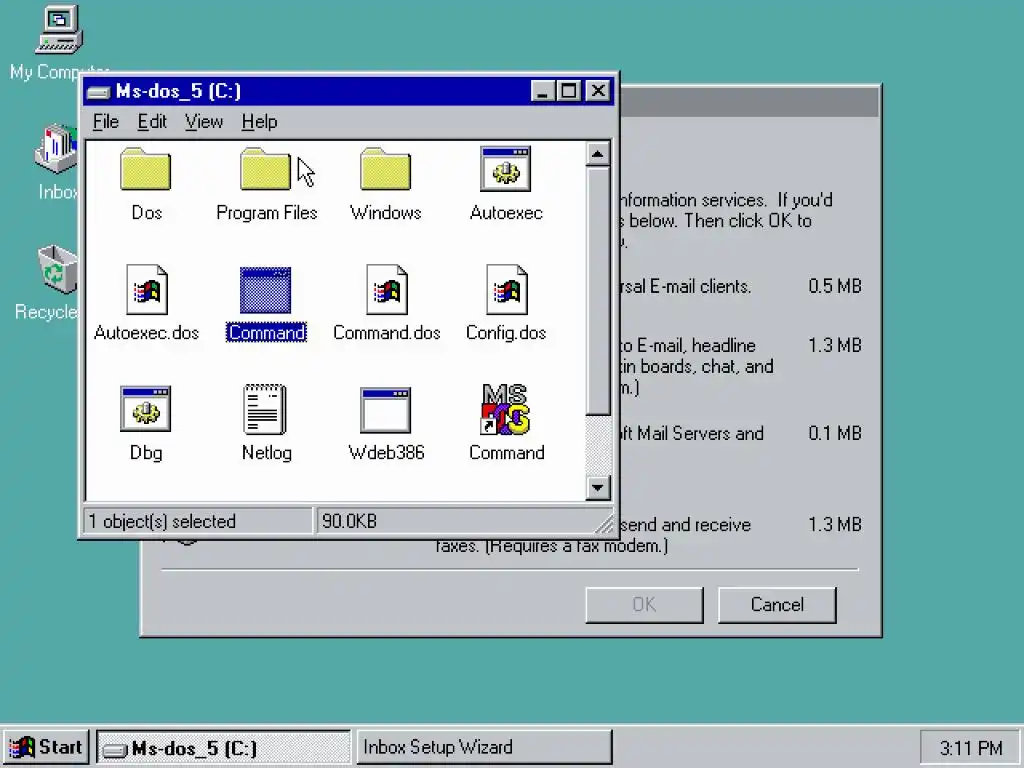The width and height of the screenshot is (1024, 768).
Task: Select the Command.dos file icon
Action: (x=387, y=289)
